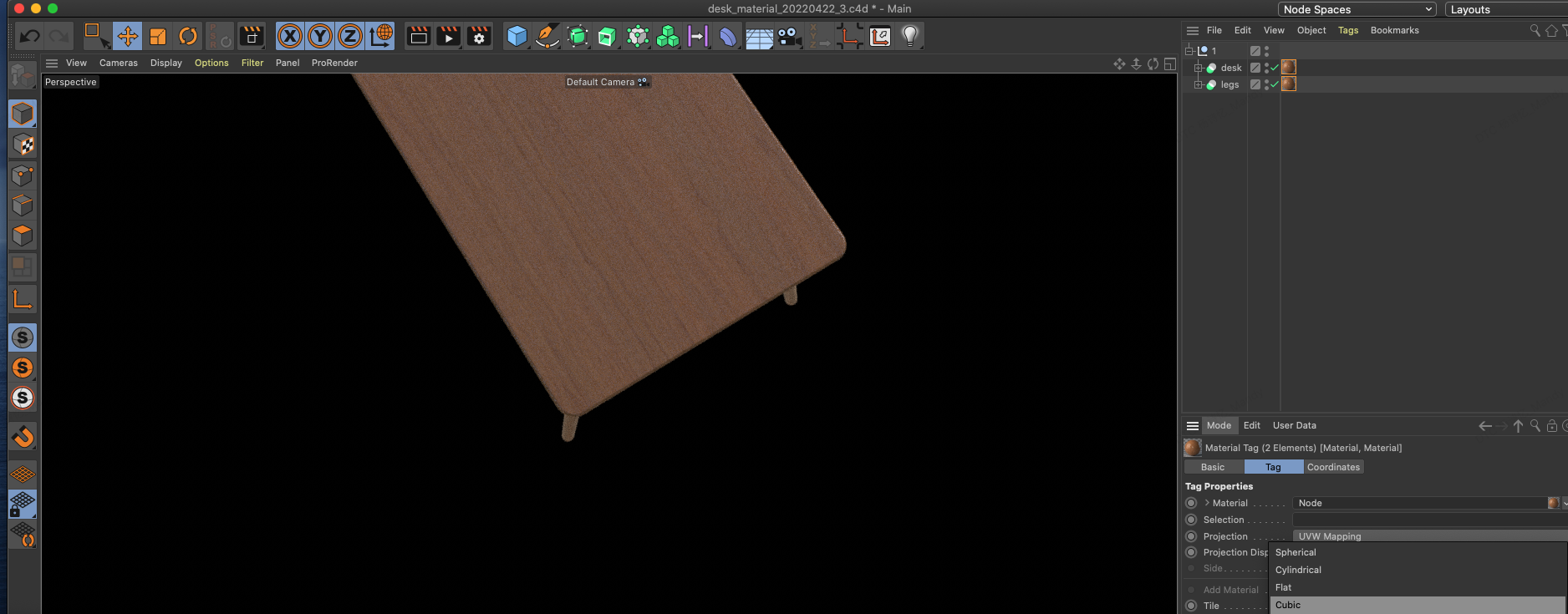Screen dimensions: 1568x614
Task: Toggle the legs object's green checkmark
Action: [1275, 84]
